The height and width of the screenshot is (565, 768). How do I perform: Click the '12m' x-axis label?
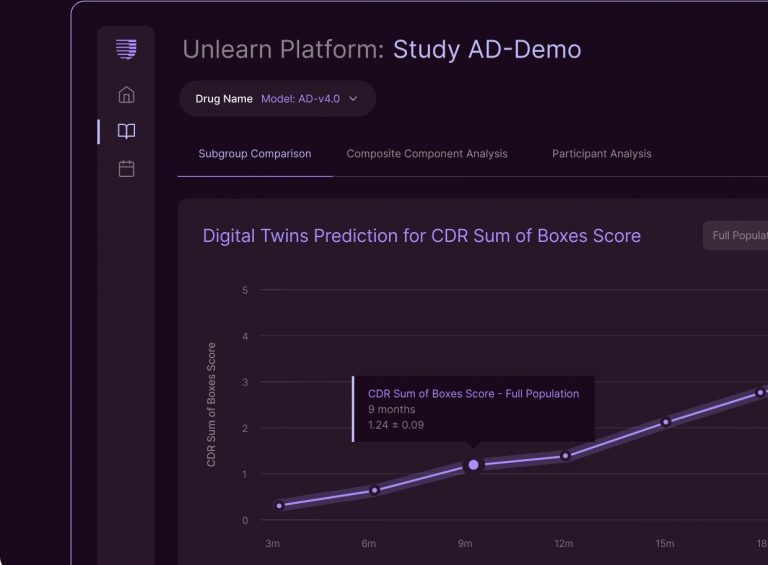[x=564, y=543]
